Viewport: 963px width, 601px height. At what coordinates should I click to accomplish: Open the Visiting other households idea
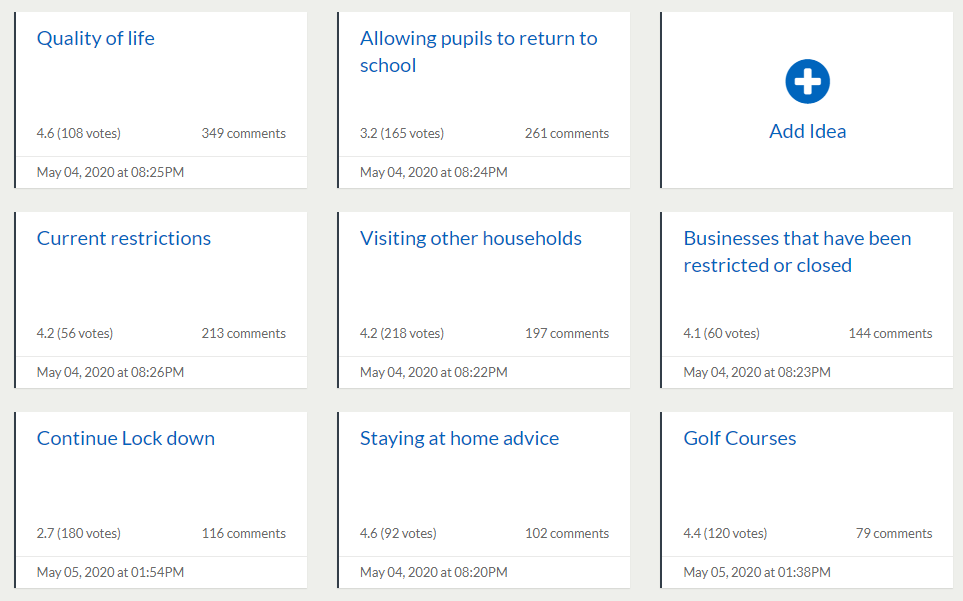coord(471,239)
